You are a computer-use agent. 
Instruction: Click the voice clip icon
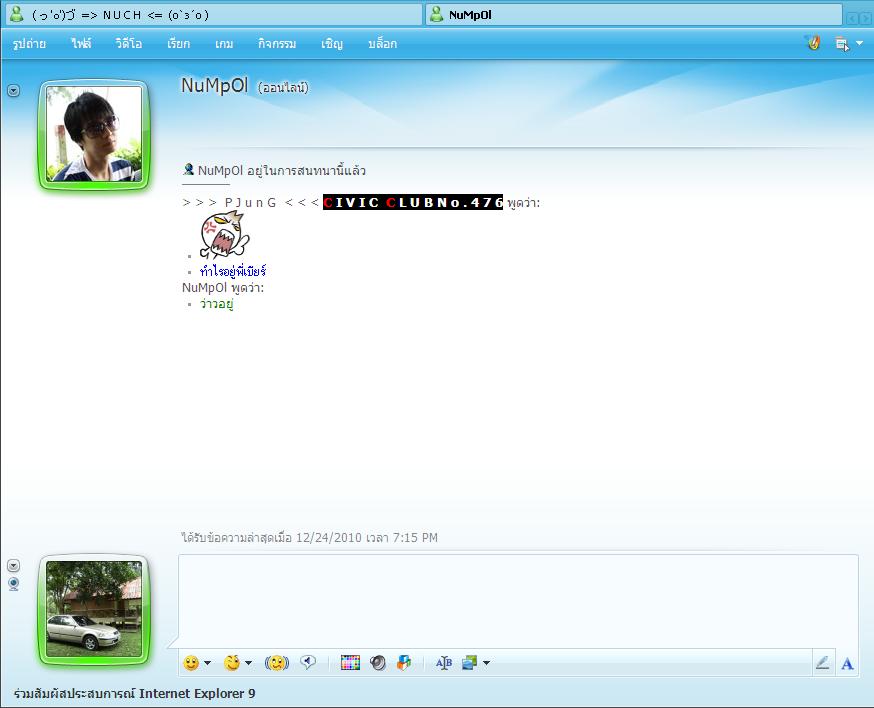309,662
